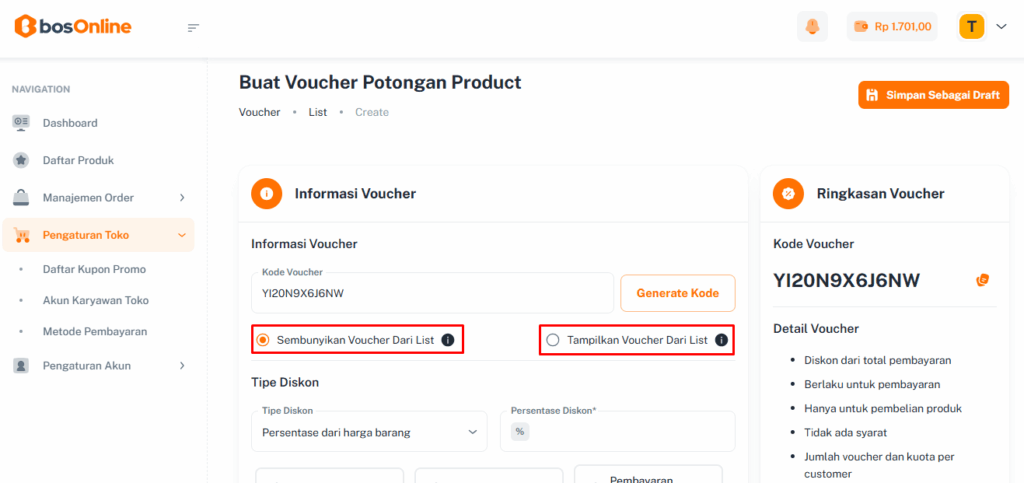1024x483 pixels.
Task: Open the Tipe Diskon dropdown
Action: pos(368,432)
